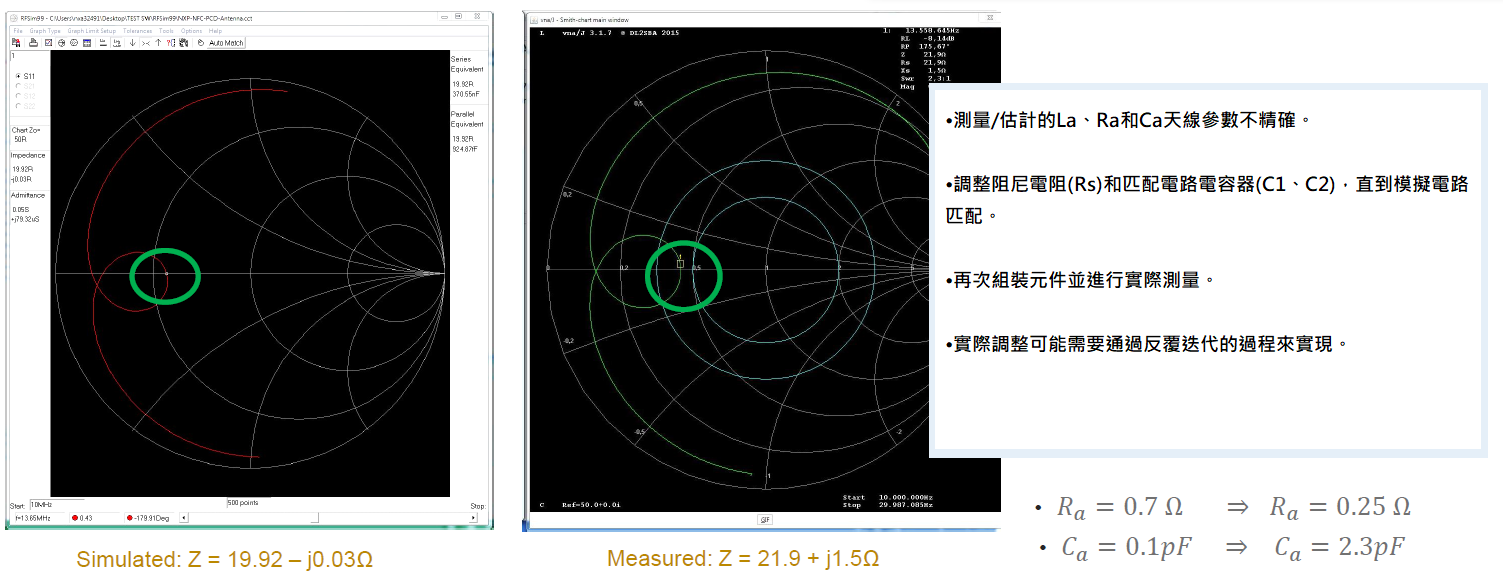Select the Smith chart display icon
Screen dimensions: 1503x581
point(60,43)
